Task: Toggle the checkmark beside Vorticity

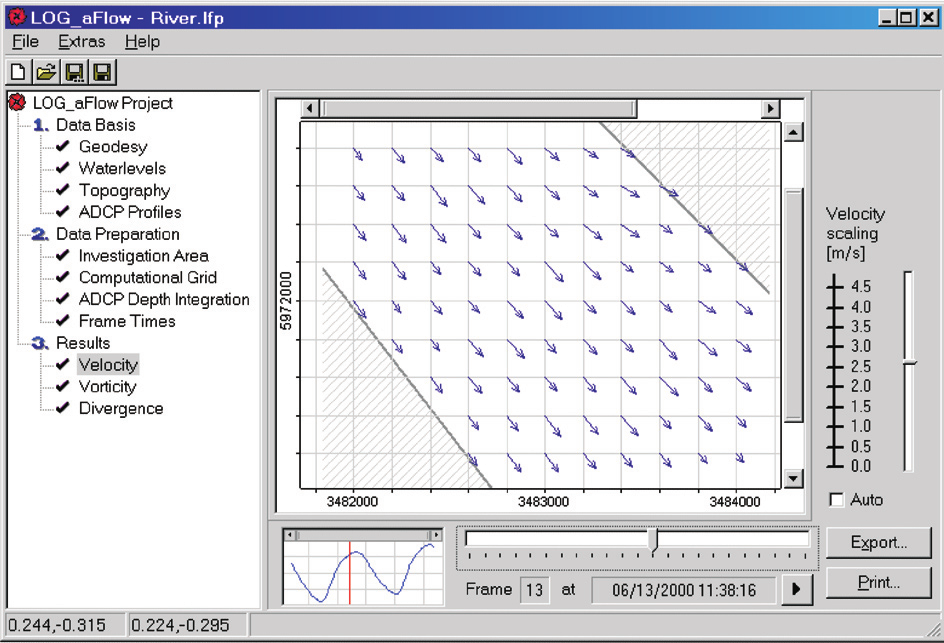Action: pos(64,386)
